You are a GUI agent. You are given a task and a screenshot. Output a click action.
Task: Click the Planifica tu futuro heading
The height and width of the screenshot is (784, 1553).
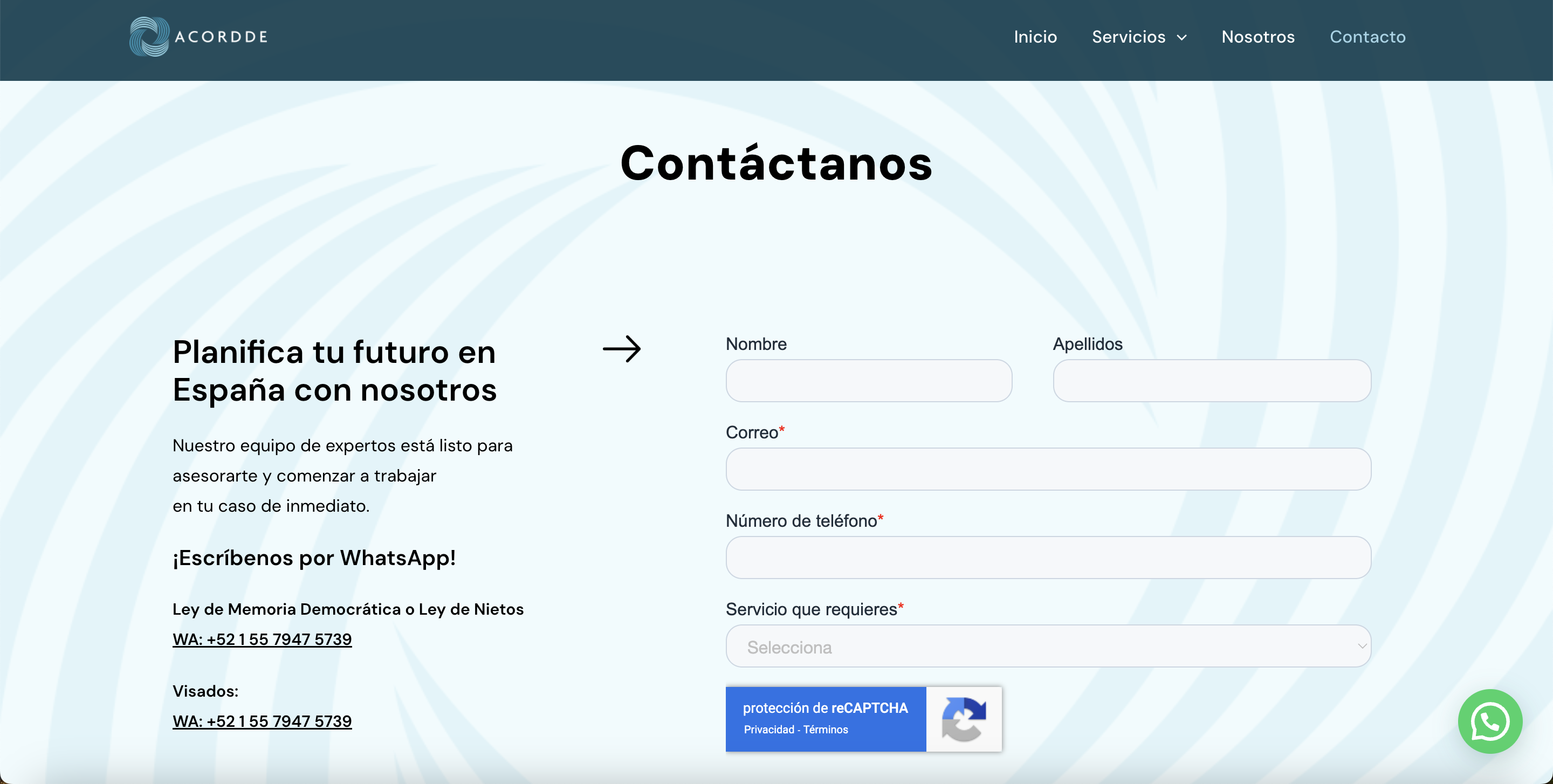point(334,370)
